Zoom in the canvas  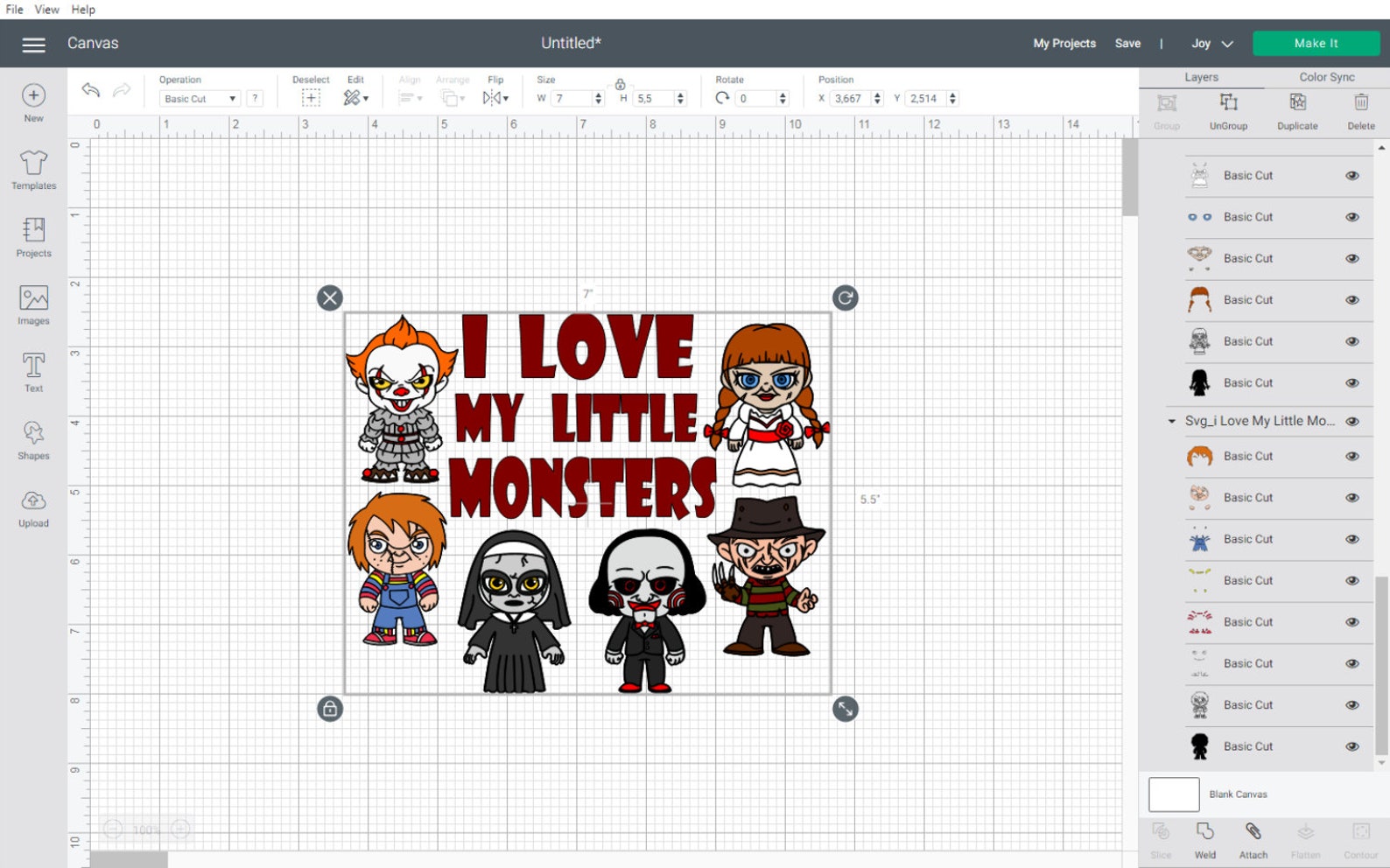click(180, 829)
